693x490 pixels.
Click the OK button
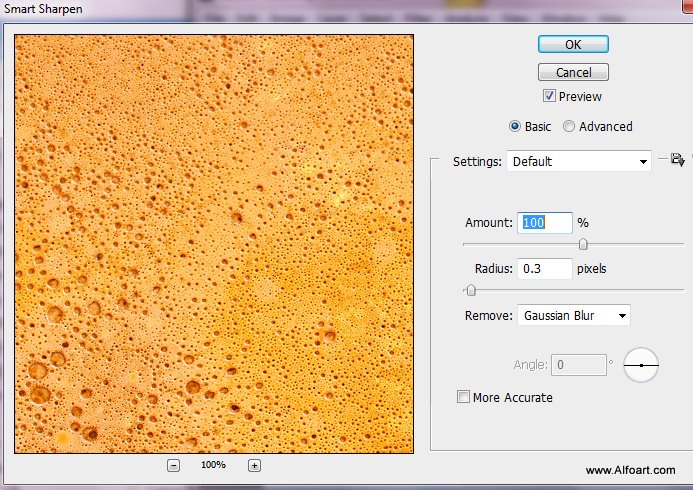tap(573, 44)
